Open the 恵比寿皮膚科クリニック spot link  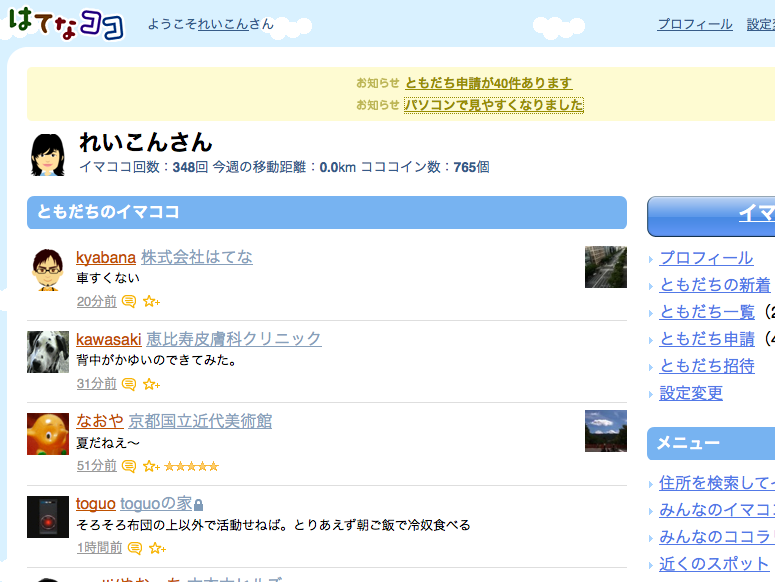click(234, 339)
